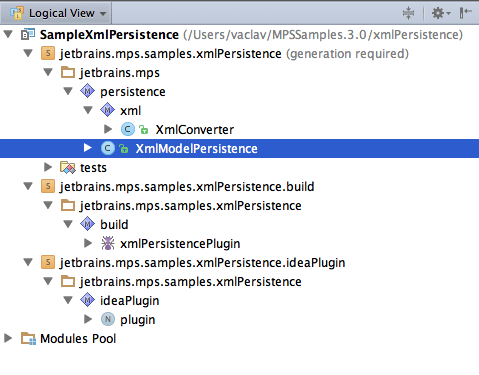Click the SampleXmlPersistence project icon
The image size is (479, 375).
pyautogui.click(x=28, y=34)
